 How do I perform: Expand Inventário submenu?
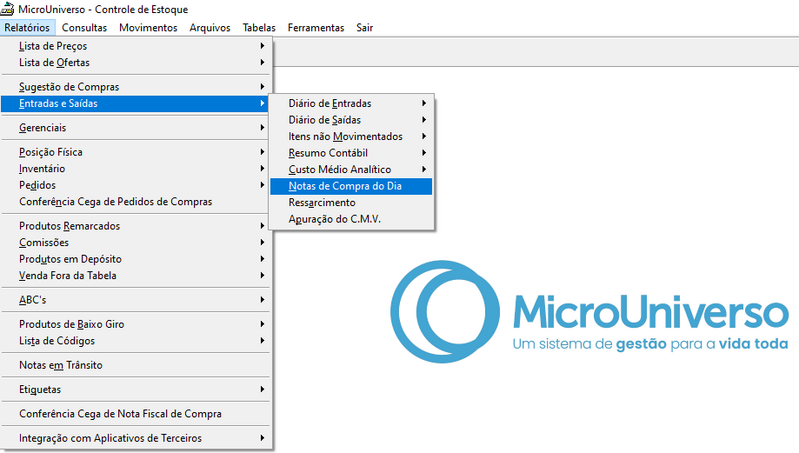click(x=135, y=168)
